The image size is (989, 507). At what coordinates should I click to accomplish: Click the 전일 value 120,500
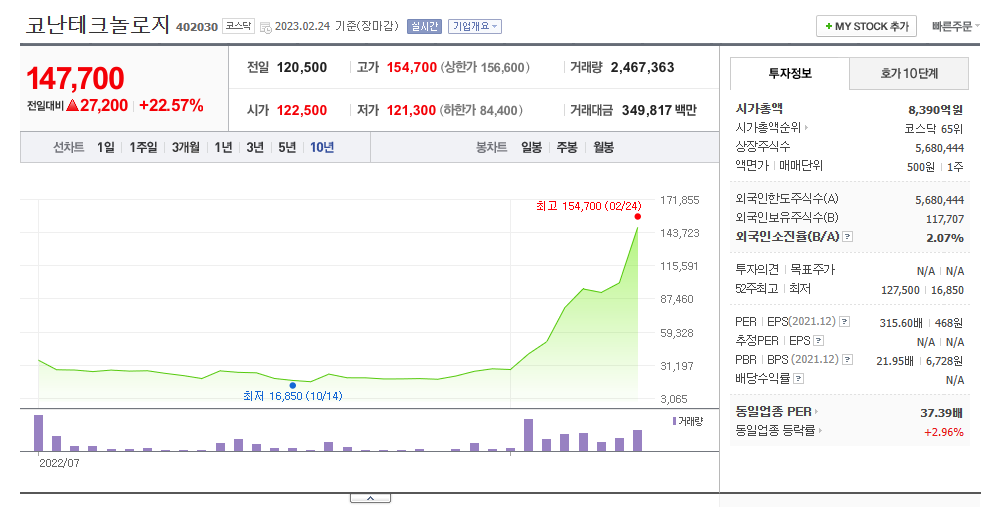301,67
